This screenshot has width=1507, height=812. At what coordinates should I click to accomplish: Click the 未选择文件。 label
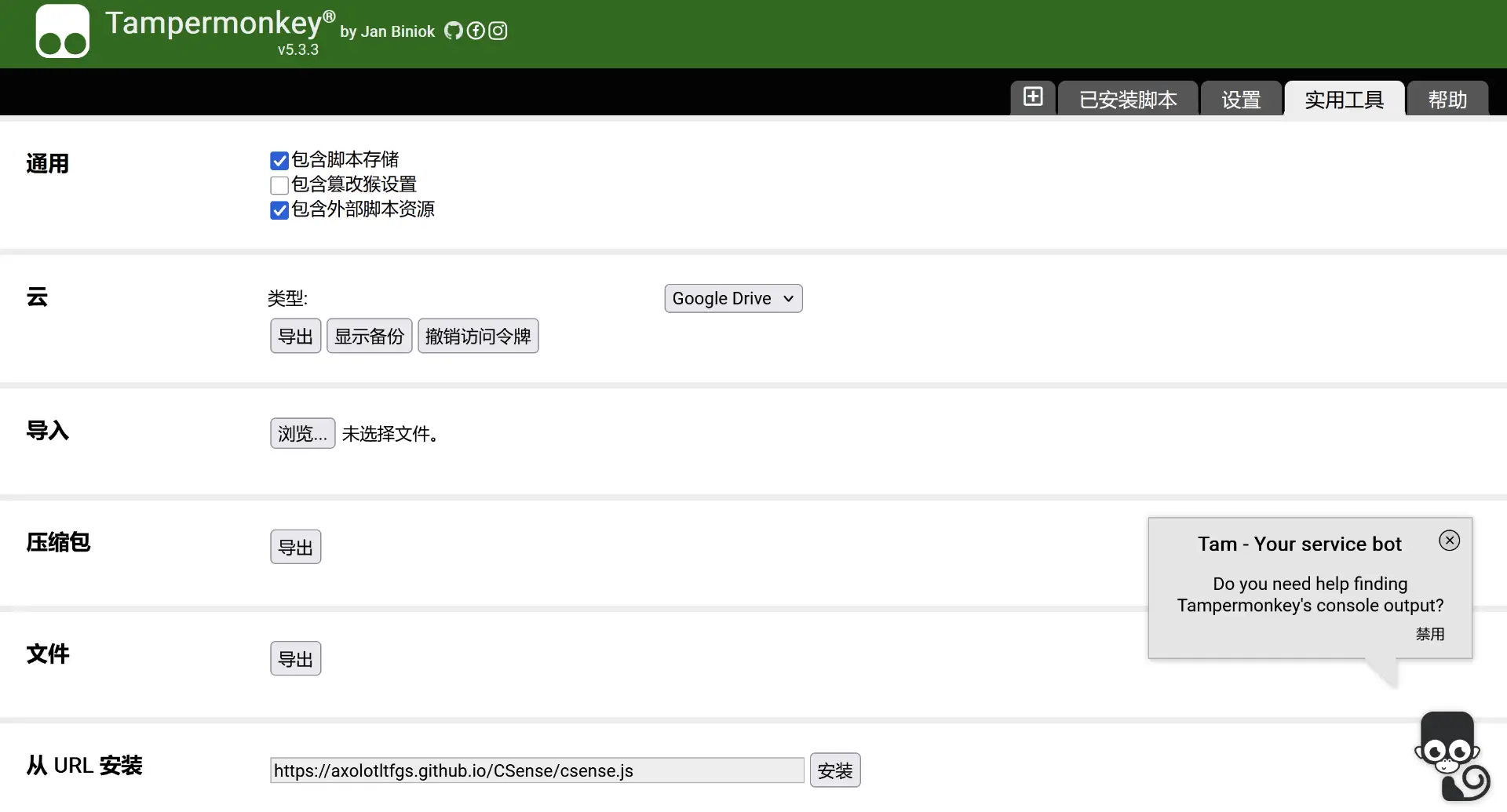(390, 434)
